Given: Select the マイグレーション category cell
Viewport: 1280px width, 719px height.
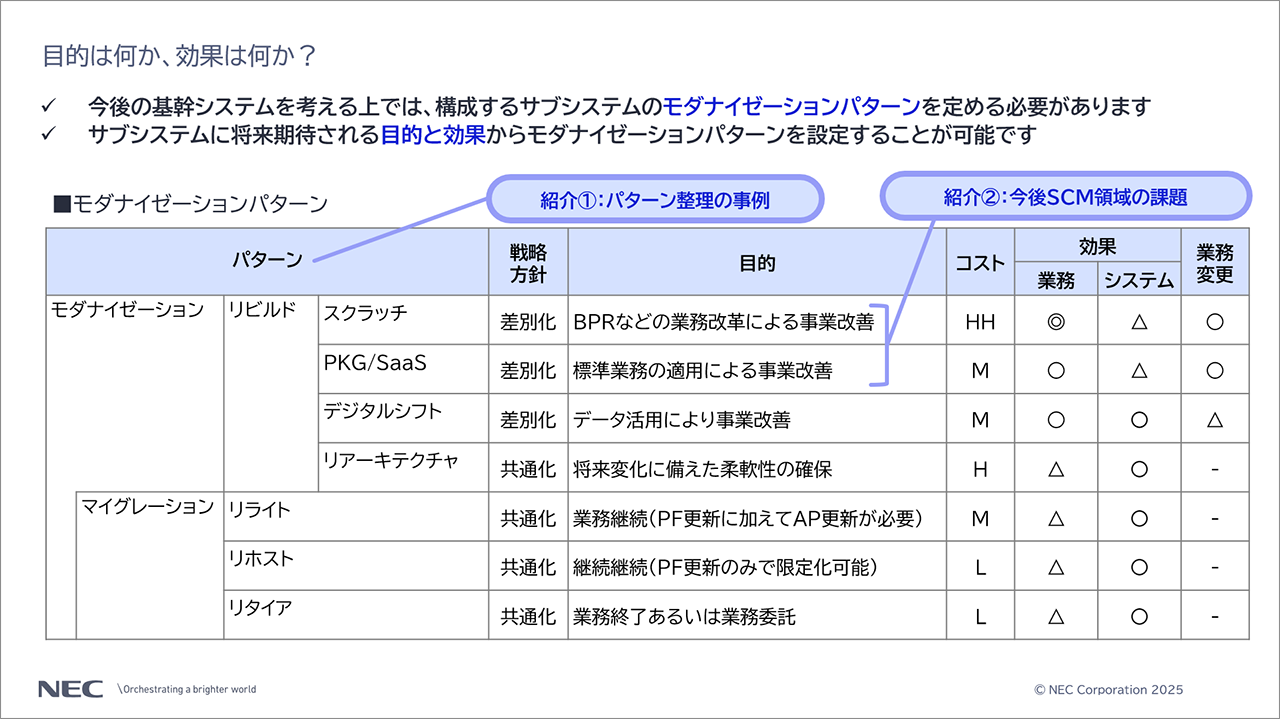Looking at the screenshot, I should tap(148, 507).
